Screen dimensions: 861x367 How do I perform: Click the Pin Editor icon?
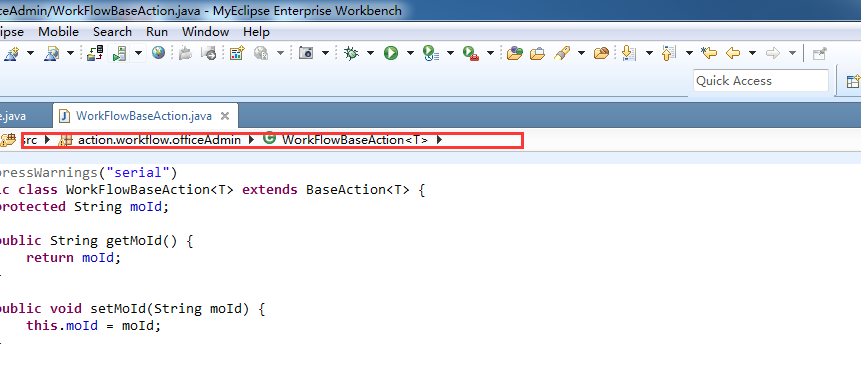[820, 53]
